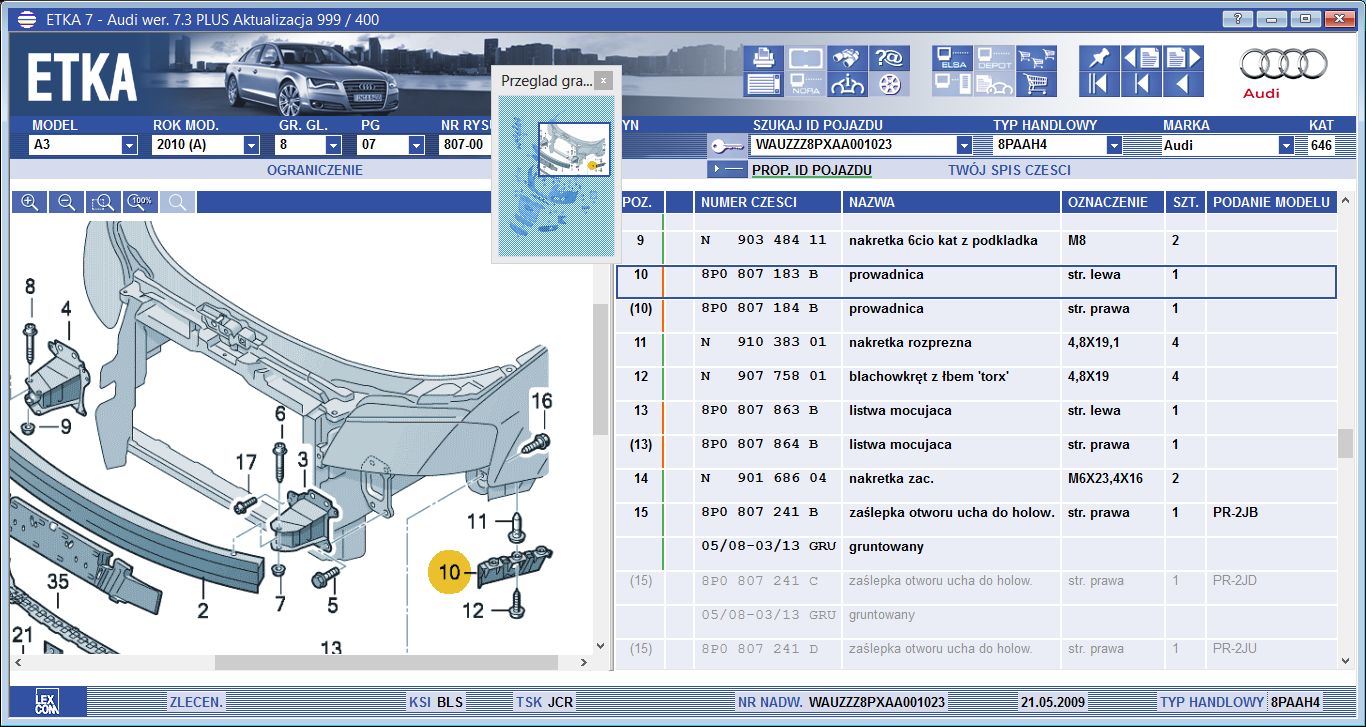Open the ?@ help contact icon
This screenshot has width=1366, height=727.
point(888,58)
